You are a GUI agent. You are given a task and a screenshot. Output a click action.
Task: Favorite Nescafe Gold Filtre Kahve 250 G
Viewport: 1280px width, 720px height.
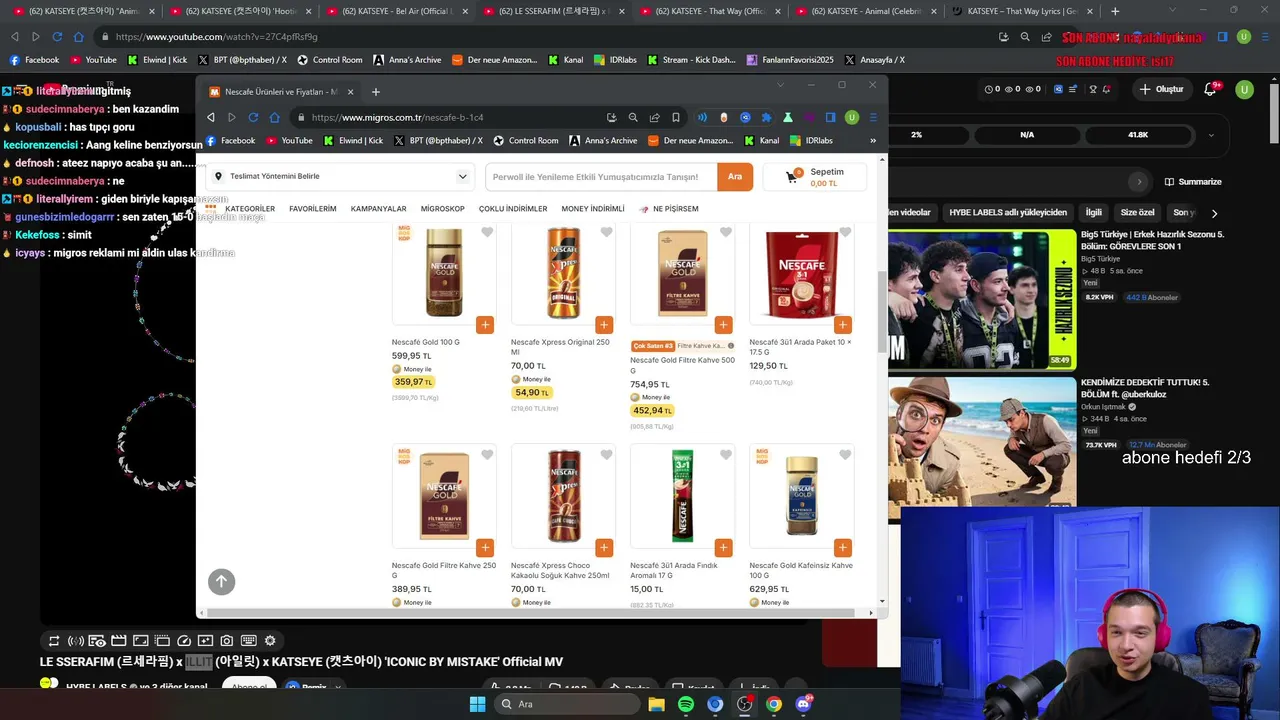coord(487,455)
